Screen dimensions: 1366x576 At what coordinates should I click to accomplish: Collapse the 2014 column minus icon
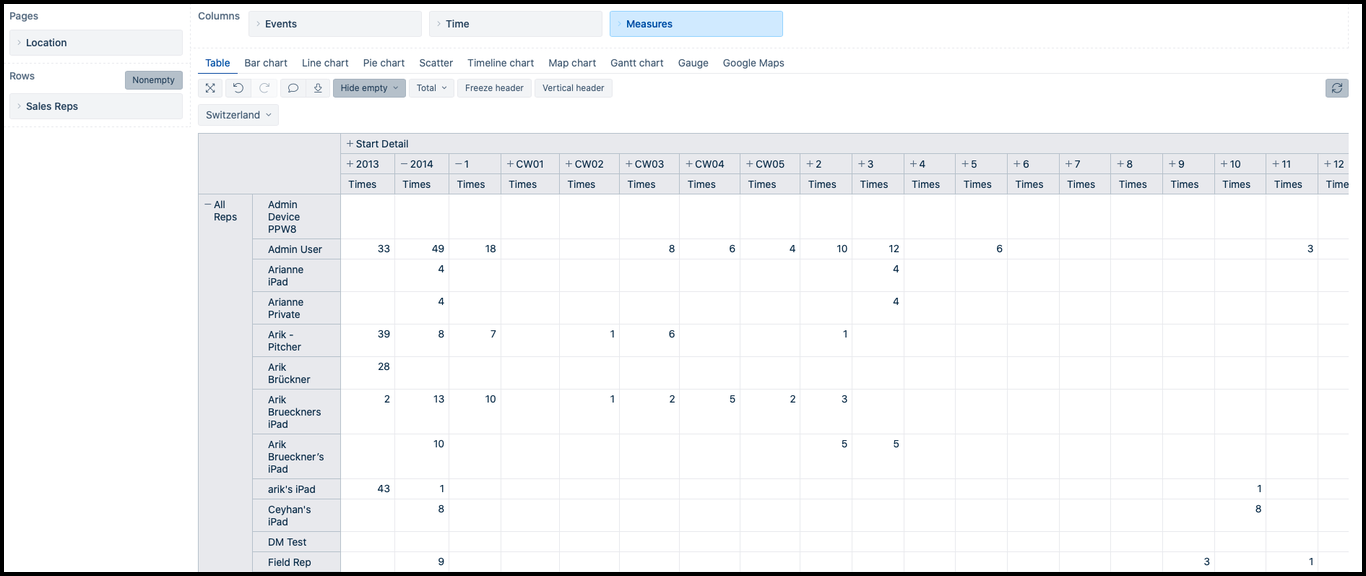(x=404, y=164)
